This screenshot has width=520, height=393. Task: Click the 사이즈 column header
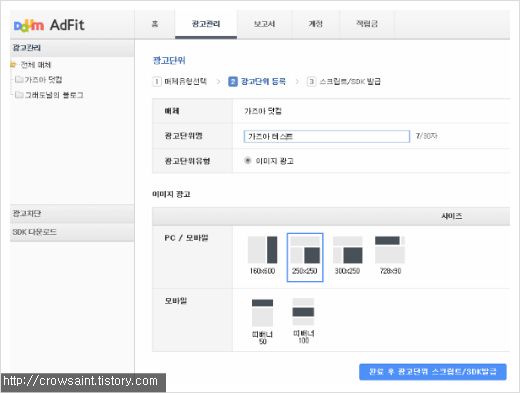(x=452, y=216)
